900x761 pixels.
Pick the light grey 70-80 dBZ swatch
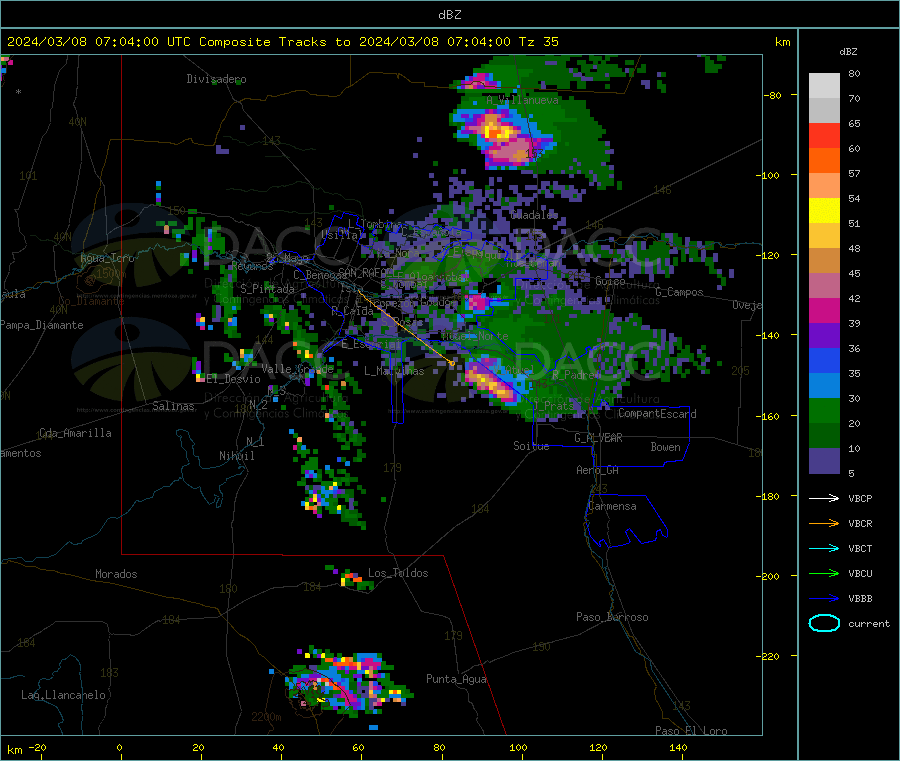pyautogui.click(x=824, y=86)
